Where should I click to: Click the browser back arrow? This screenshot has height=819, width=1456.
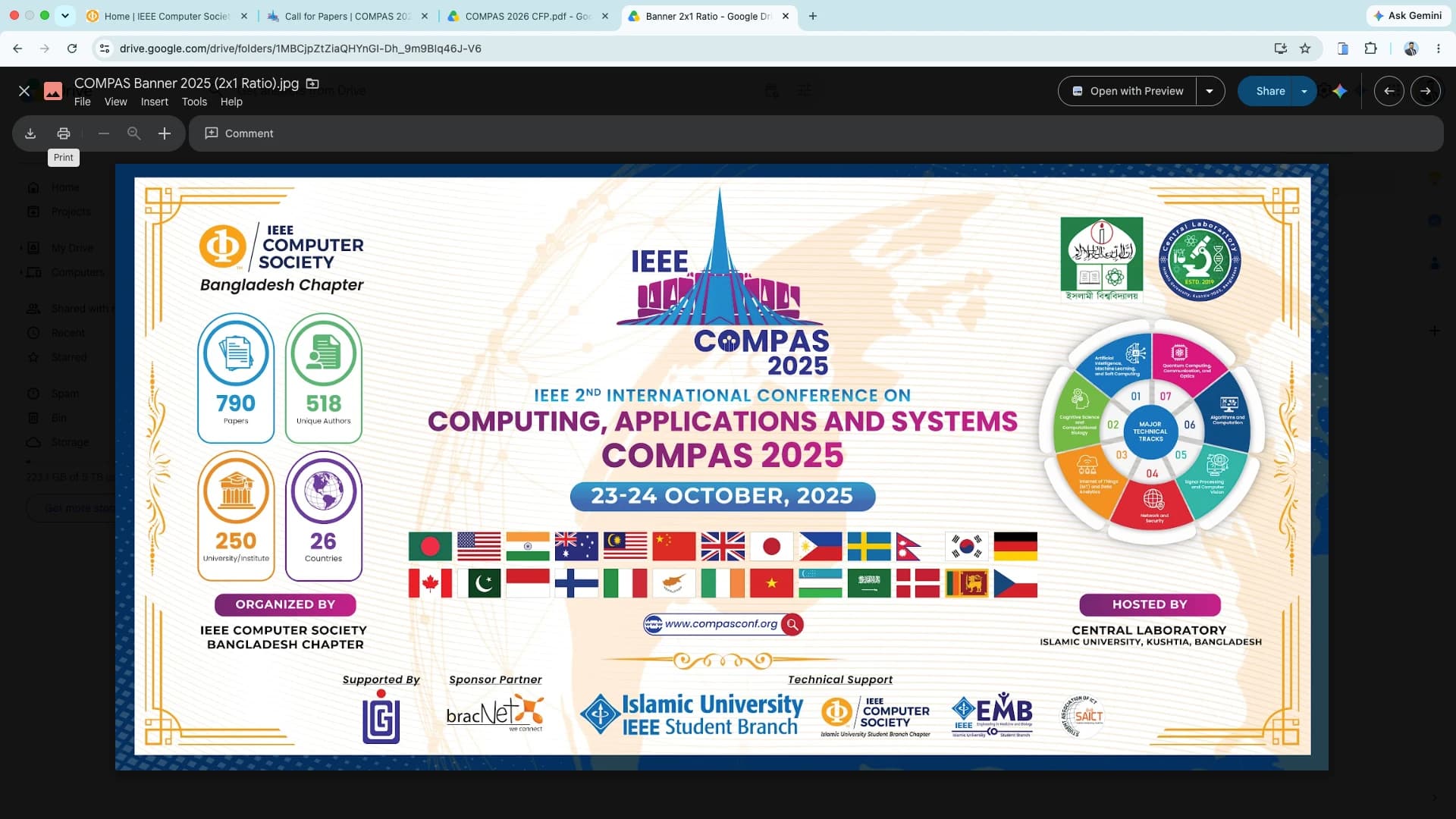17,49
